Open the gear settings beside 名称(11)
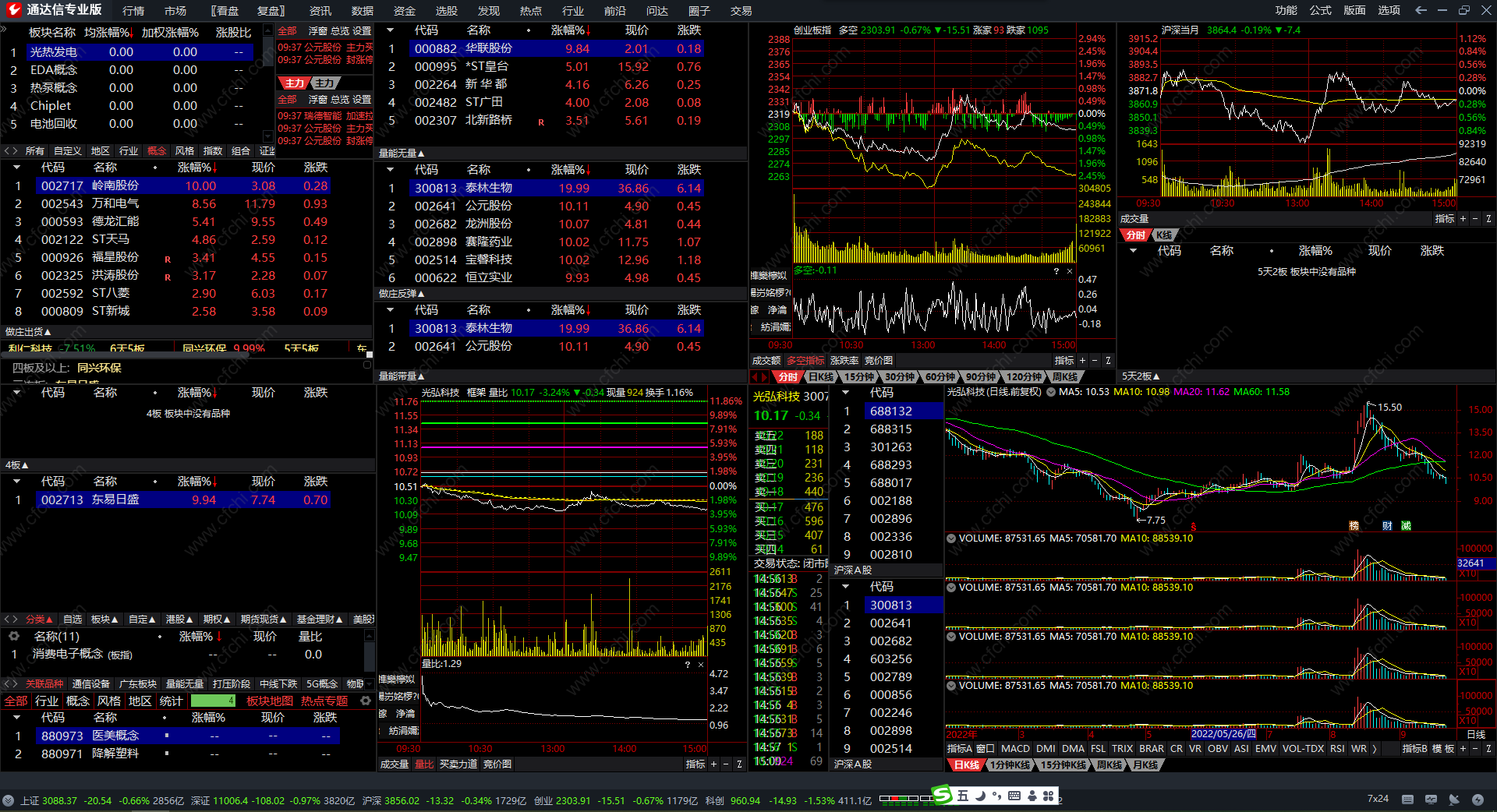The image size is (1497, 812). (x=13, y=637)
